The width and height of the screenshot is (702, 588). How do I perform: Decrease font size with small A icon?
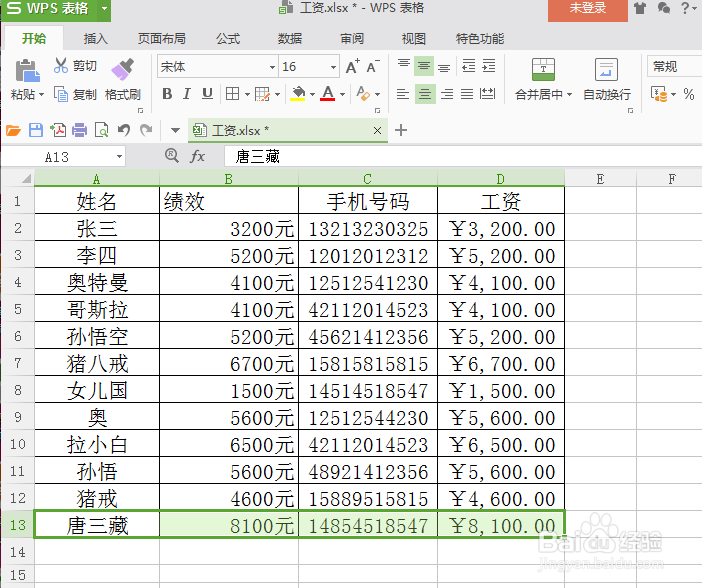(372, 67)
